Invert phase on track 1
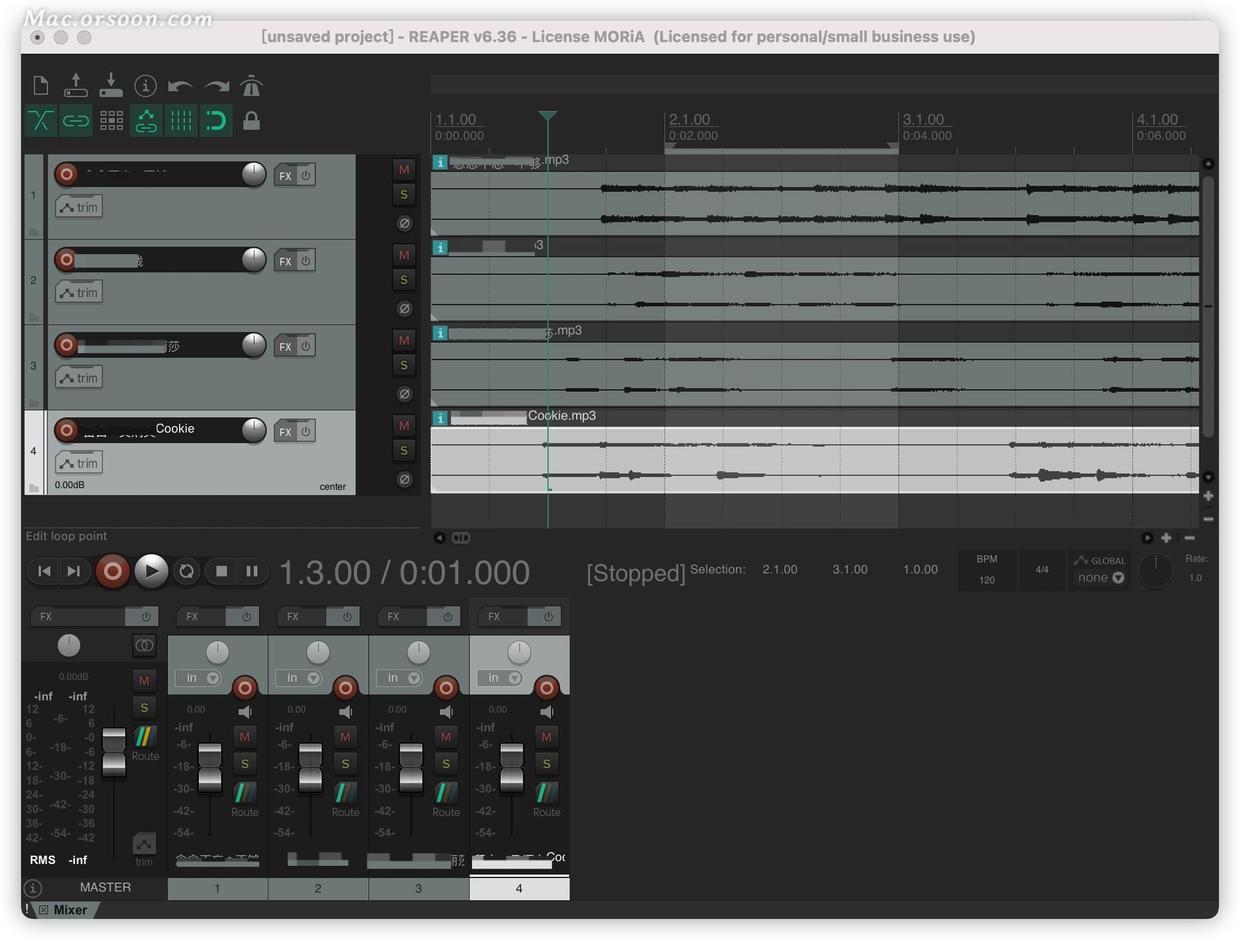Screen dimensions: 1240x940 pos(404,223)
